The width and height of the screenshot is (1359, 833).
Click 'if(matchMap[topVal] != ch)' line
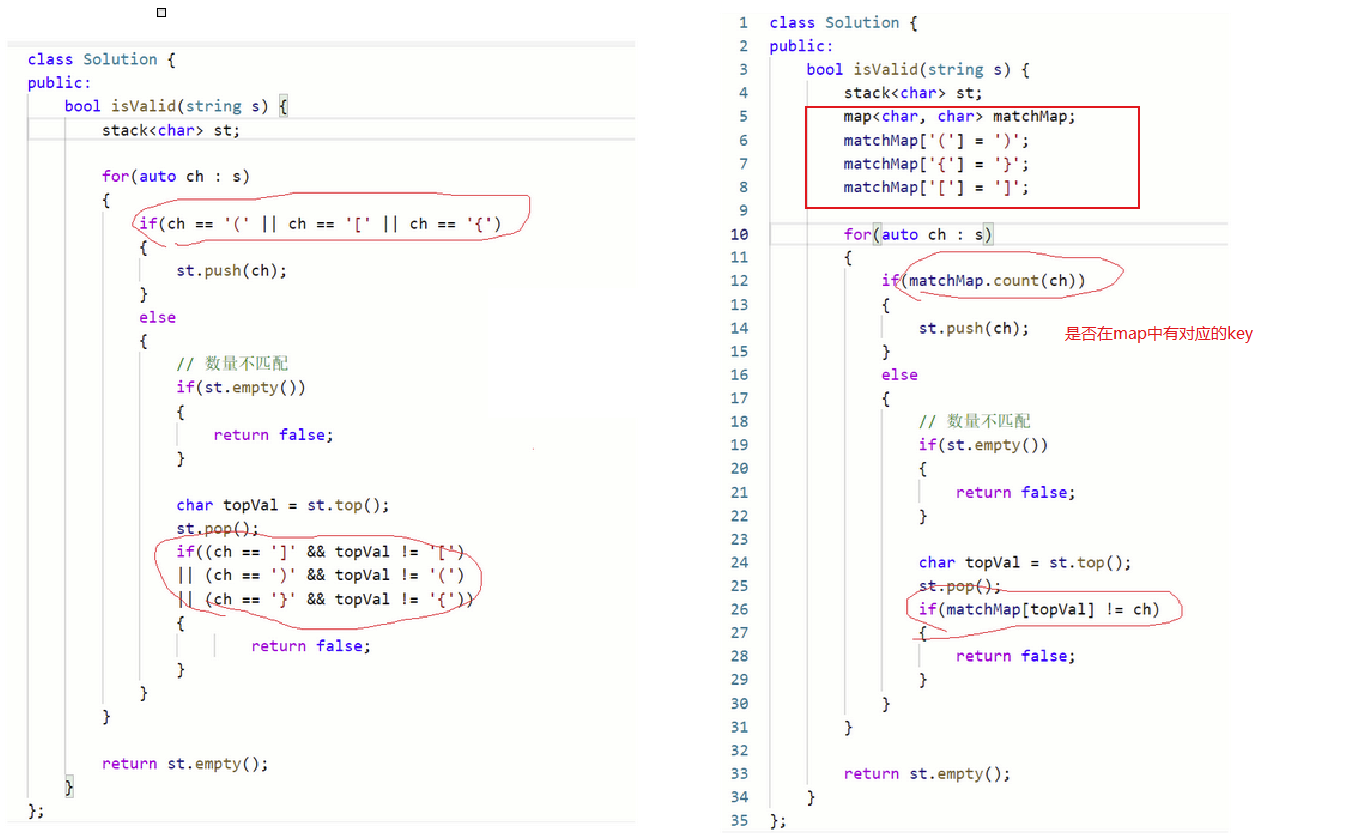coord(1039,609)
